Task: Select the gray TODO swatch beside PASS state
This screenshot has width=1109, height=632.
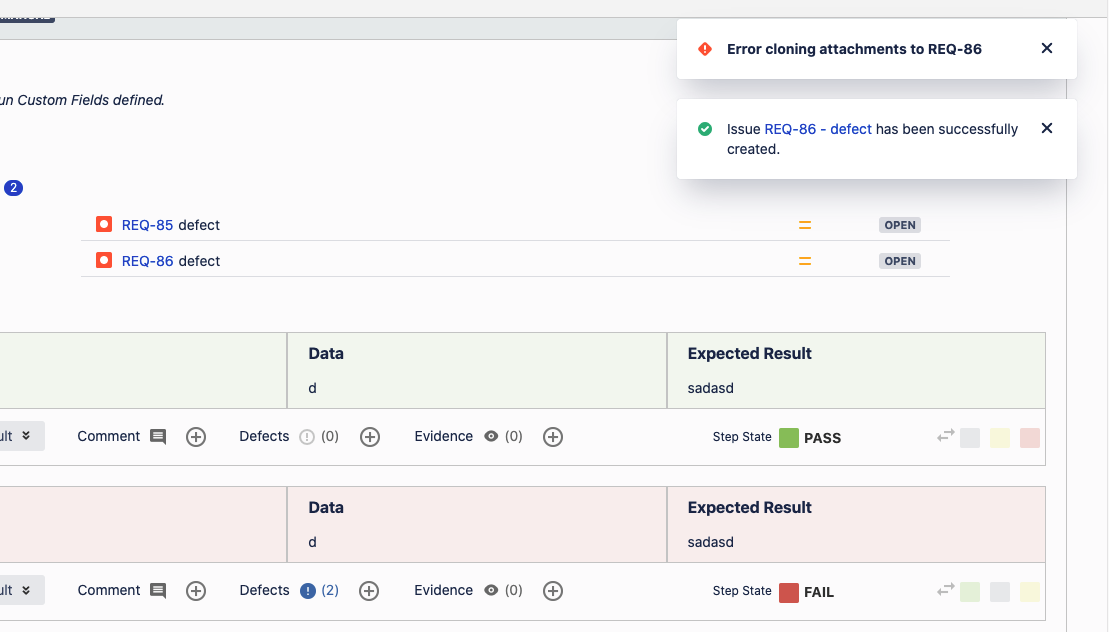Action: click(x=970, y=437)
